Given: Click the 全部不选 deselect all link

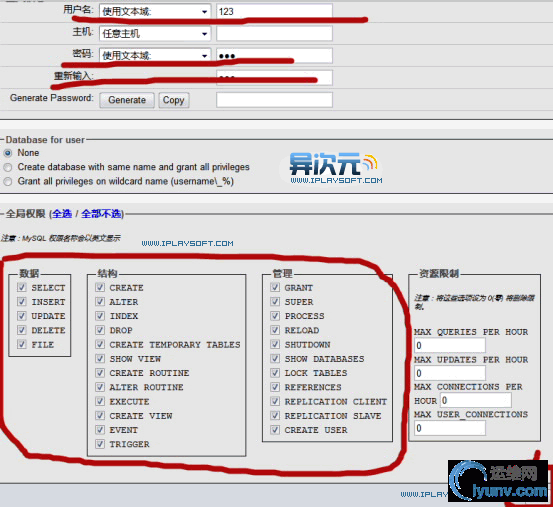Looking at the screenshot, I should click(x=101, y=214).
